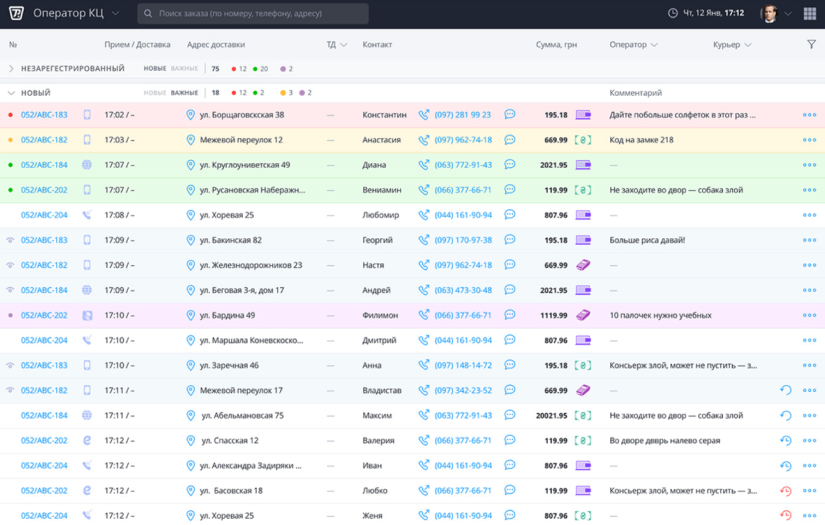Open more options for Женя's order
This screenshot has width=825, height=525.
click(x=809, y=516)
